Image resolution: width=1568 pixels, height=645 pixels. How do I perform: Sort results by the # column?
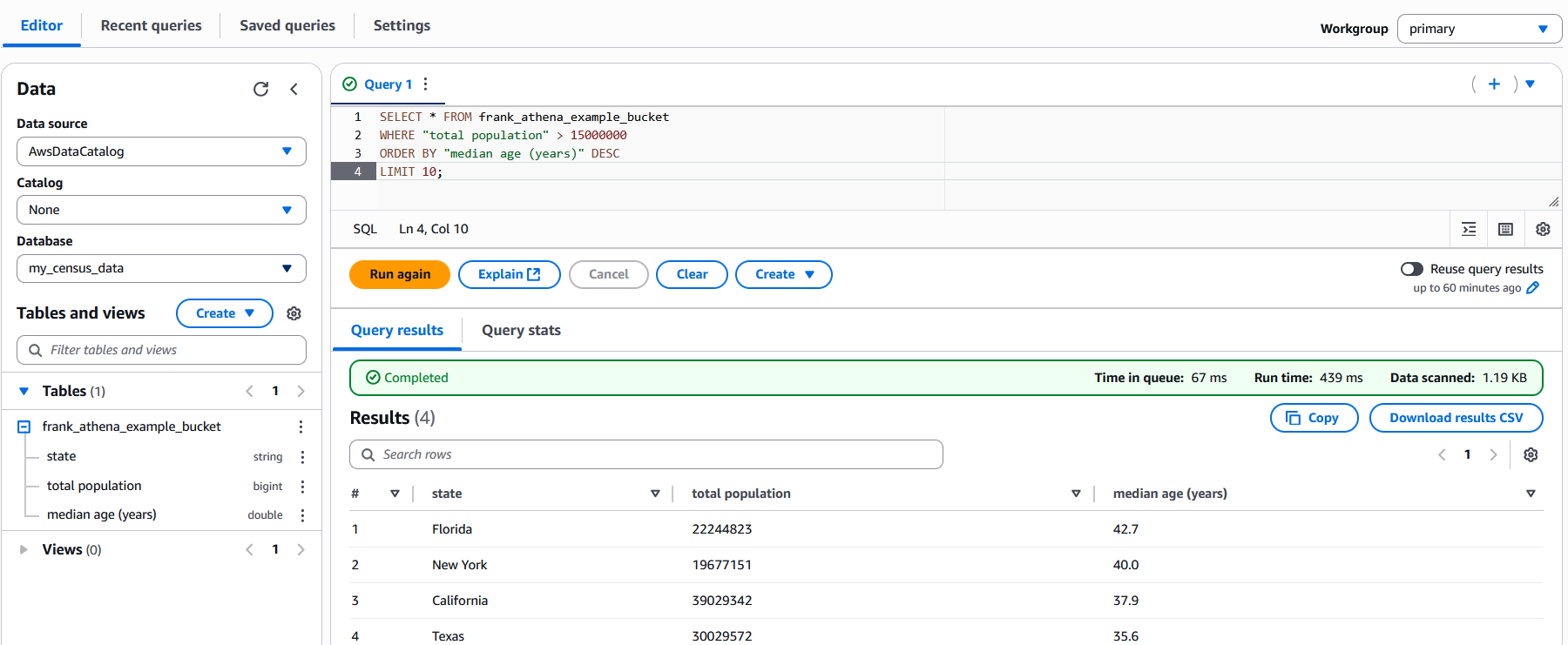pyautogui.click(x=395, y=494)
